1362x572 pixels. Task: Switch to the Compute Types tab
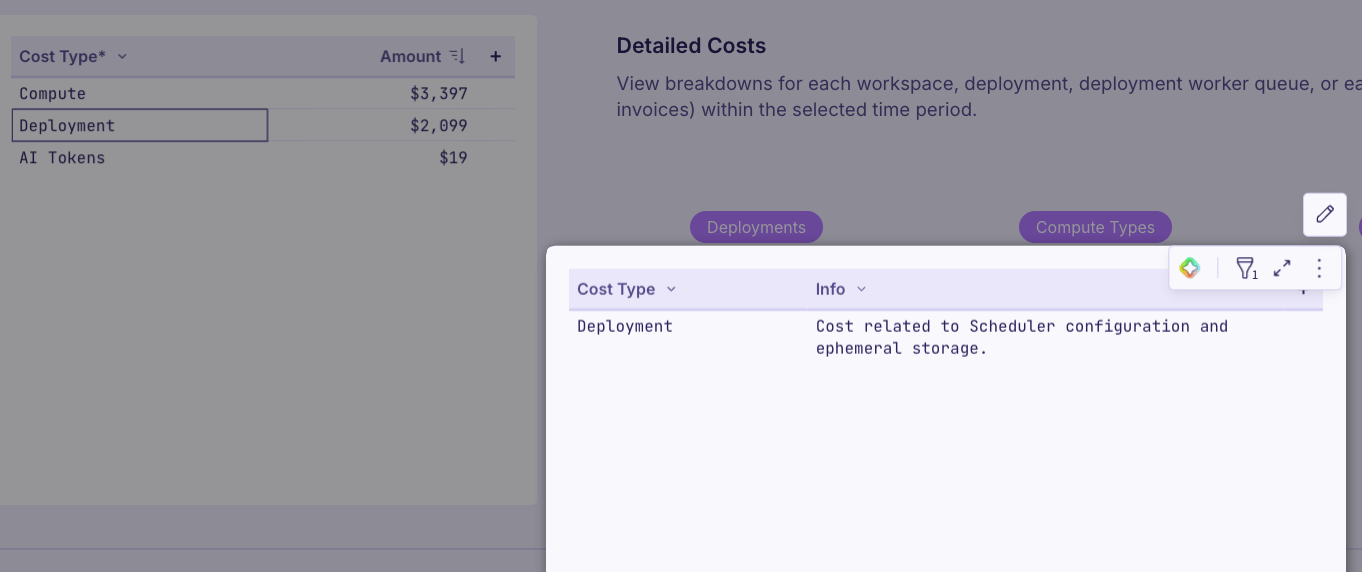click(1095, 227)
